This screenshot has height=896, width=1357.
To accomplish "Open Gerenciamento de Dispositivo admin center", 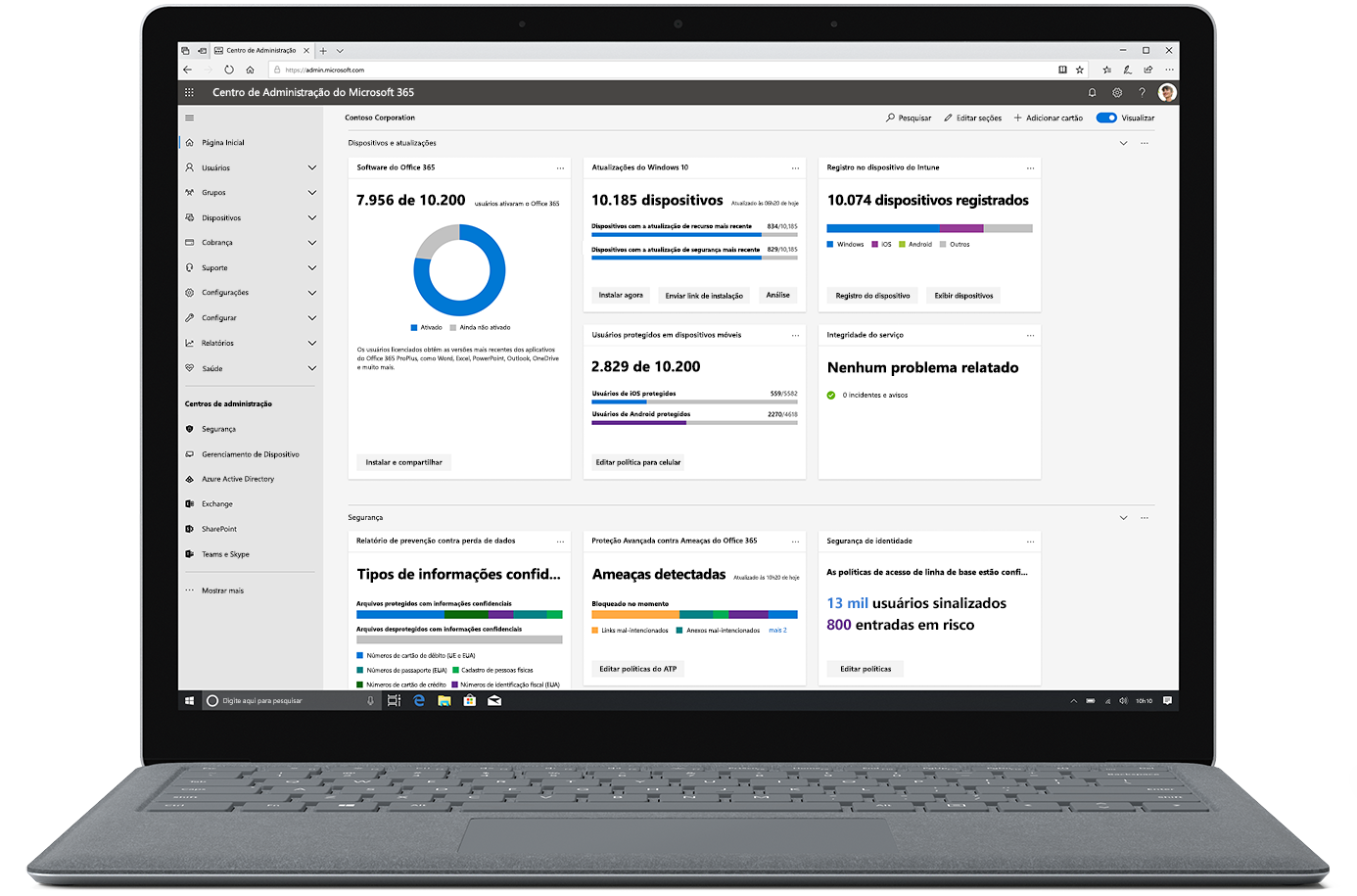I will tap(251, 454).
